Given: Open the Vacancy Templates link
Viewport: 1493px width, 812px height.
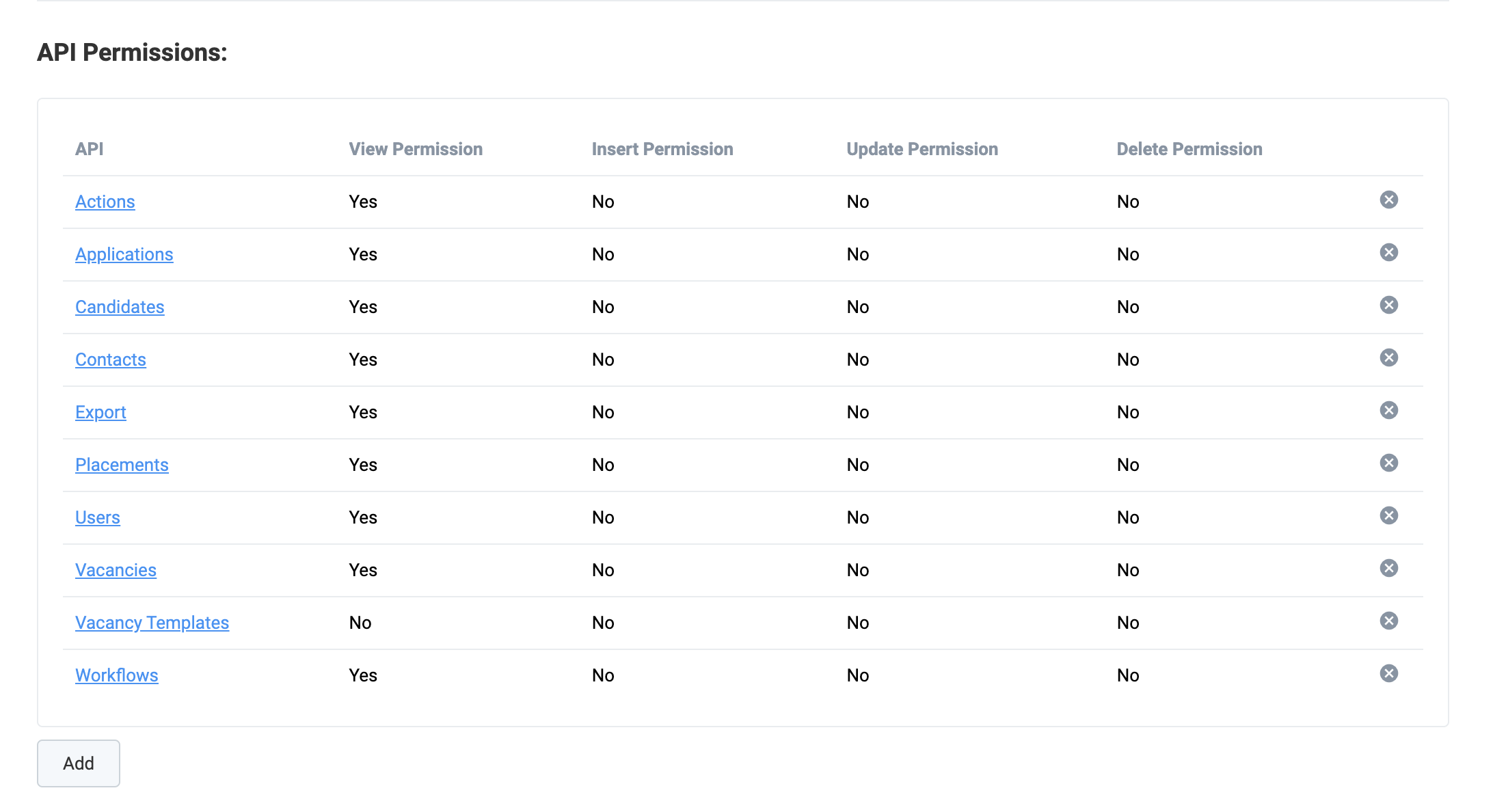Looking at the screenshot, I should (152, 623).
